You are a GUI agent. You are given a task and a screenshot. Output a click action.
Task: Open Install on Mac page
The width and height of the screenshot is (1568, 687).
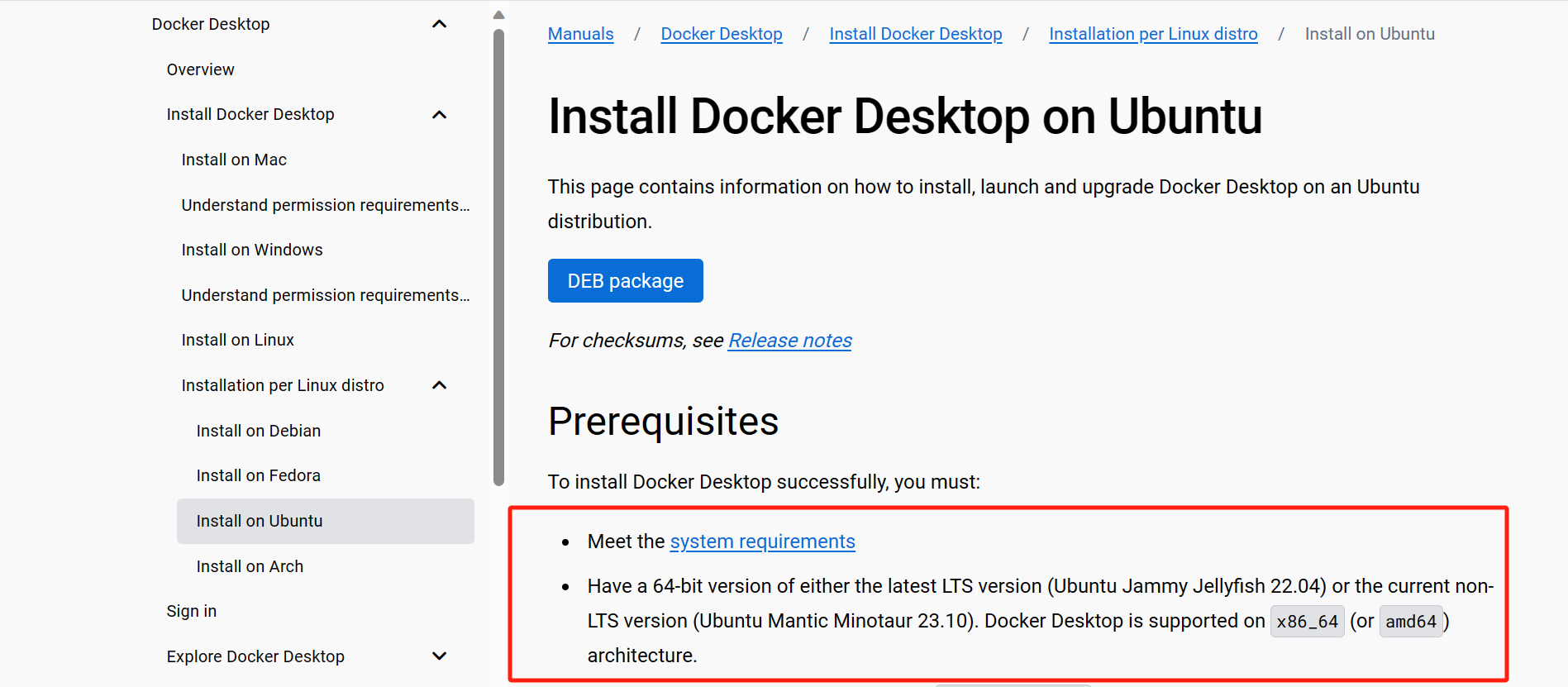pos(234,160)
